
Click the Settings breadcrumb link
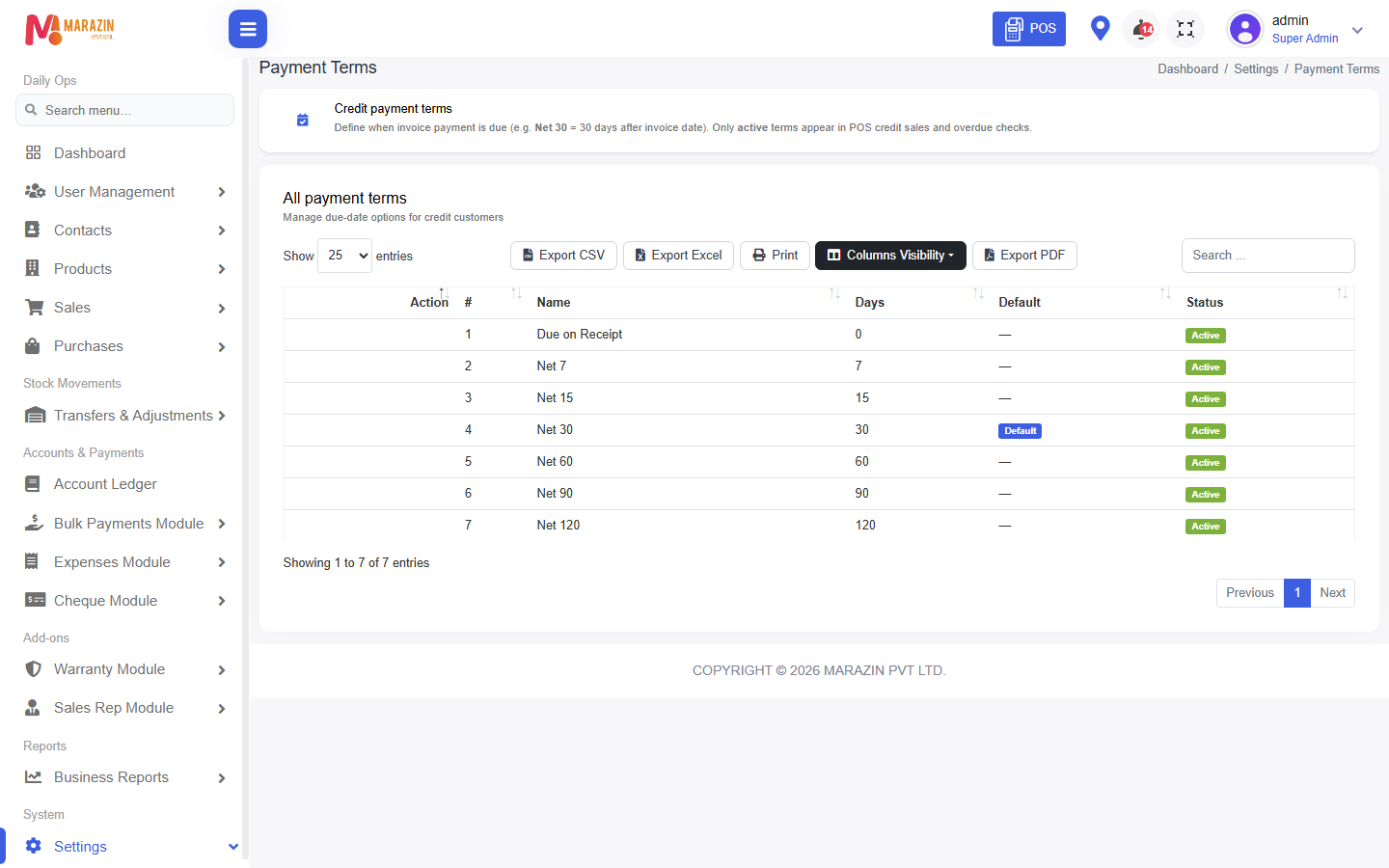point(1256,69)
